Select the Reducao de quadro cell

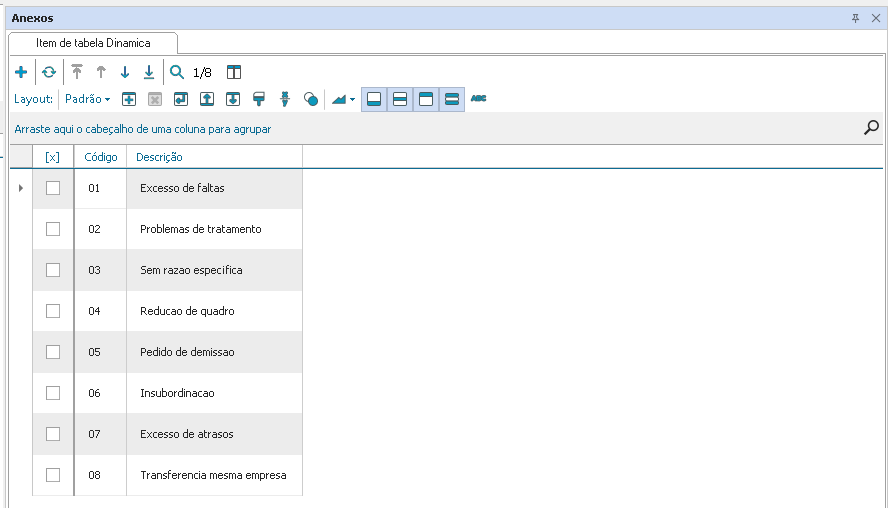[x=215, y=311]
